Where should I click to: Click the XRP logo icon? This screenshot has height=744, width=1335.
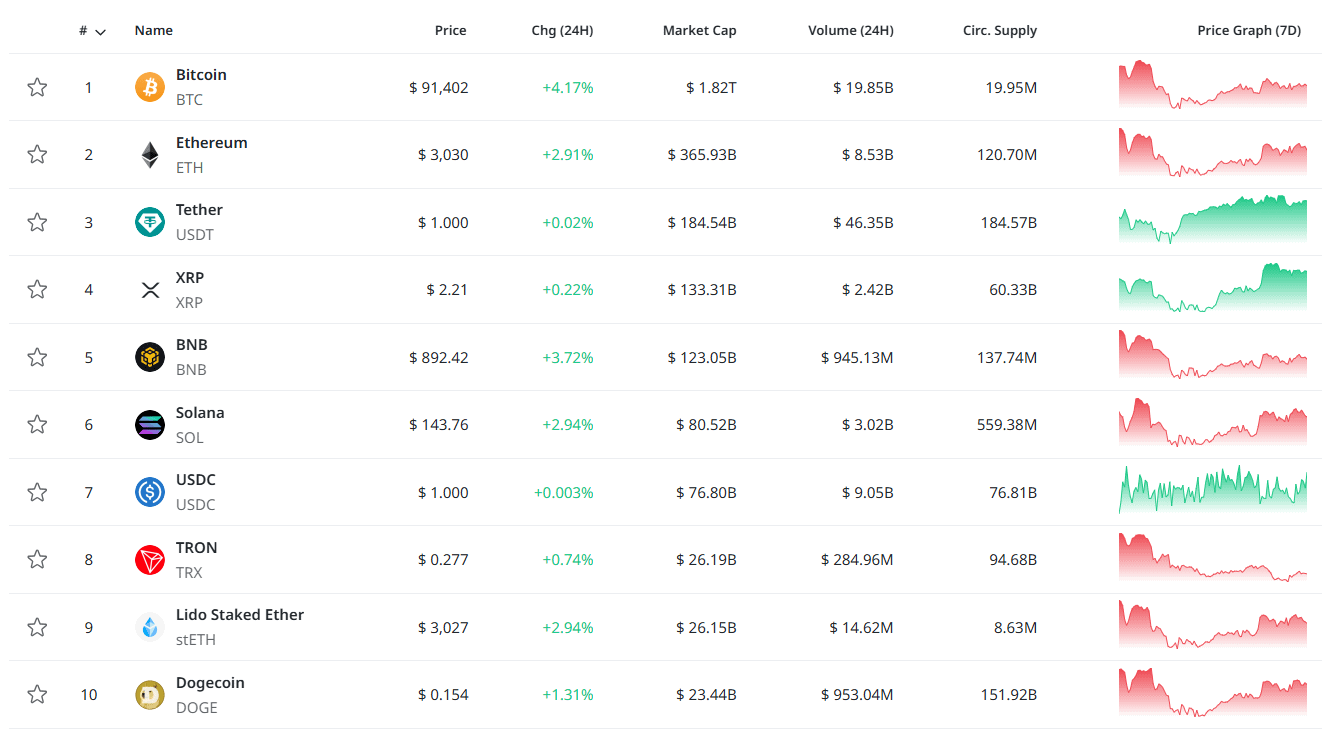149,290
